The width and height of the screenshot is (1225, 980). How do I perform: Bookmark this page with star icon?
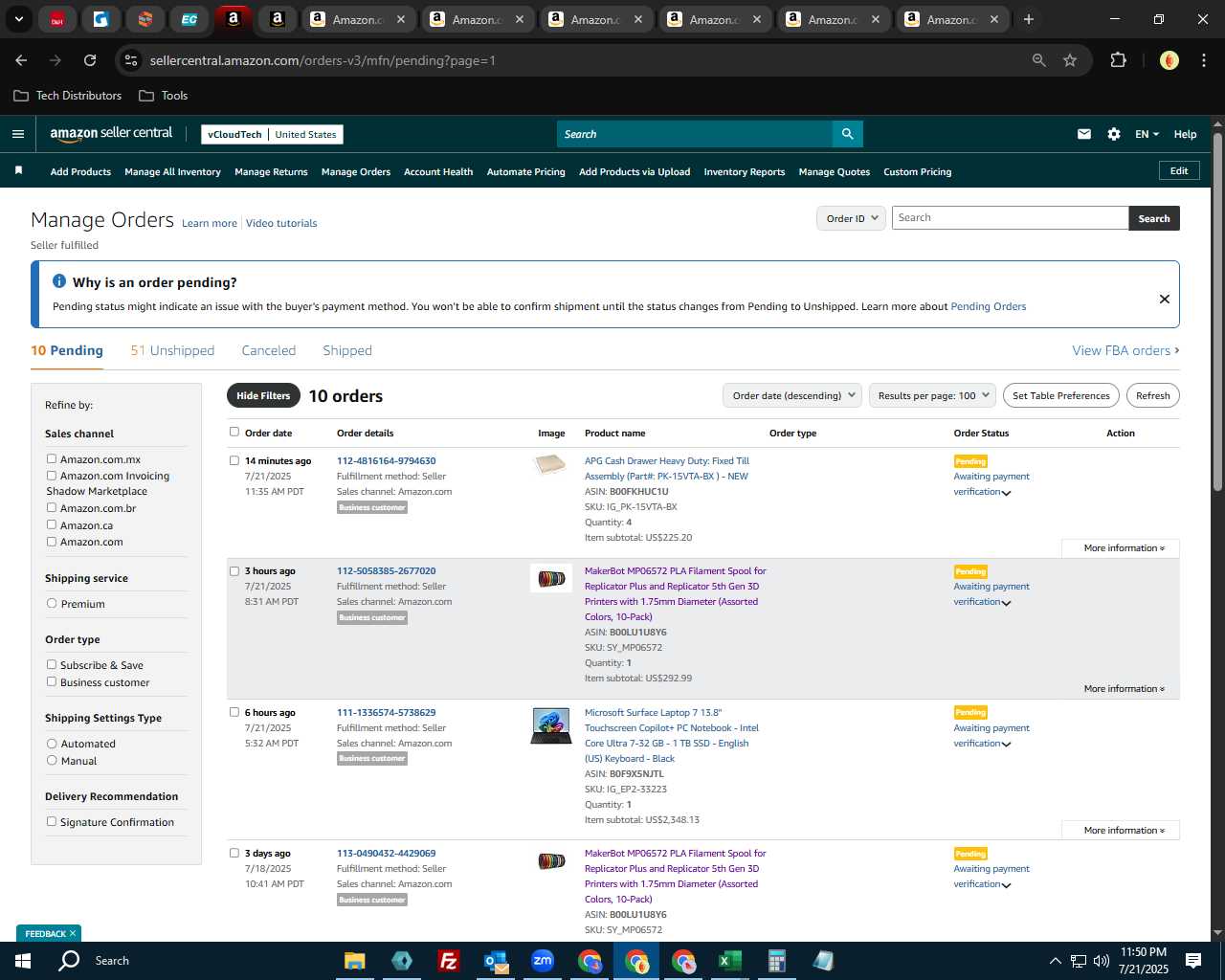click(x=1070, y=60)
